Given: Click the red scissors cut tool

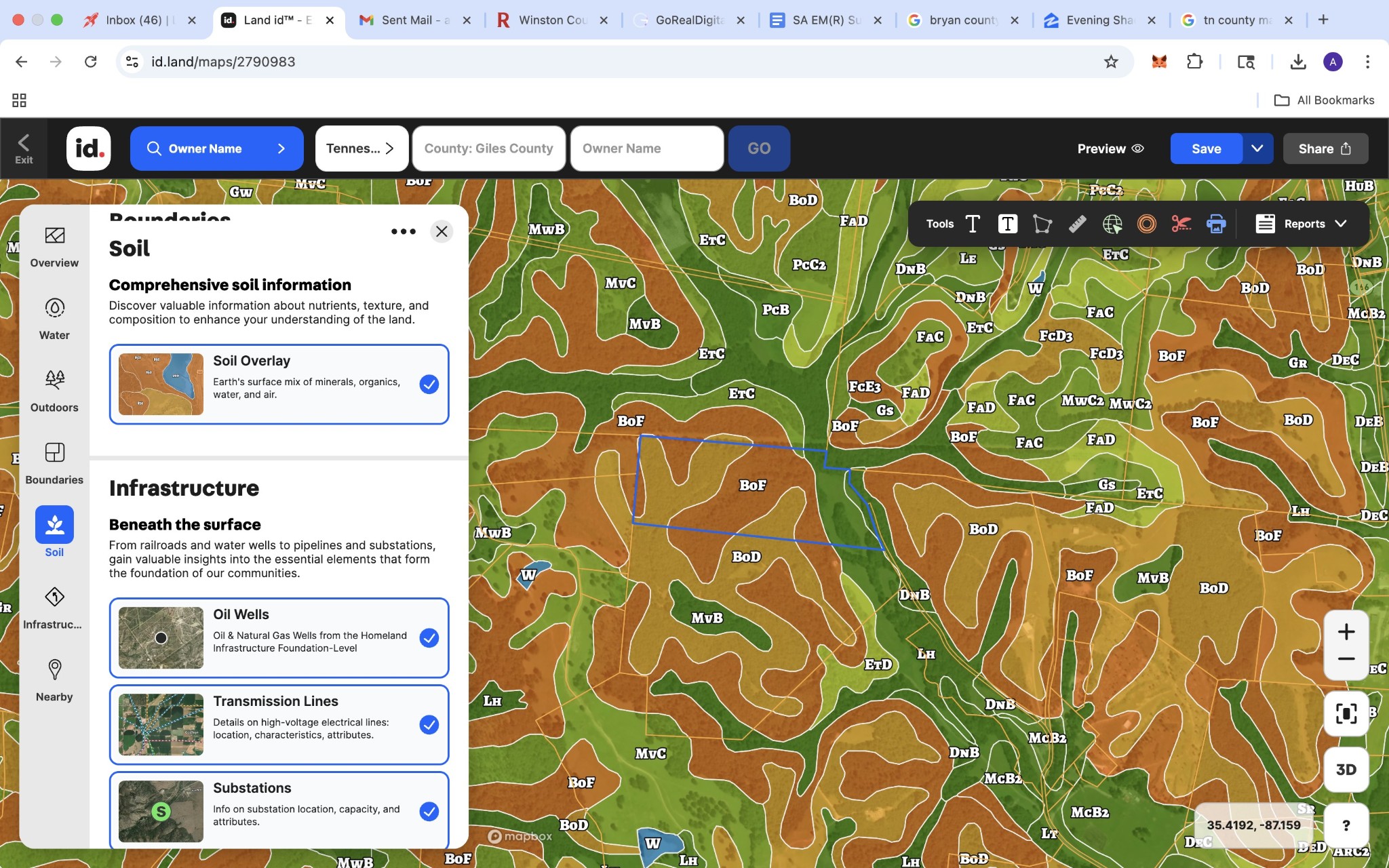Looking at the screenshot, I should [1181, 224].
